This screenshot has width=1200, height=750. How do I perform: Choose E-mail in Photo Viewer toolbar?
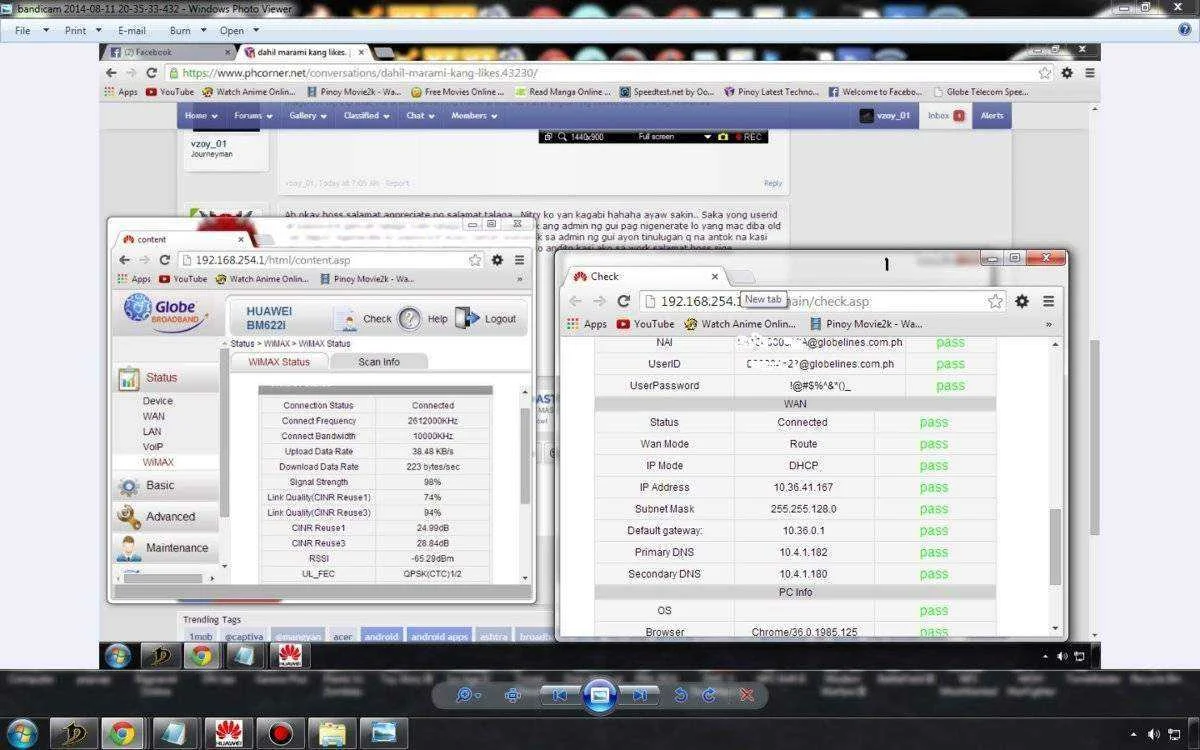132,31
